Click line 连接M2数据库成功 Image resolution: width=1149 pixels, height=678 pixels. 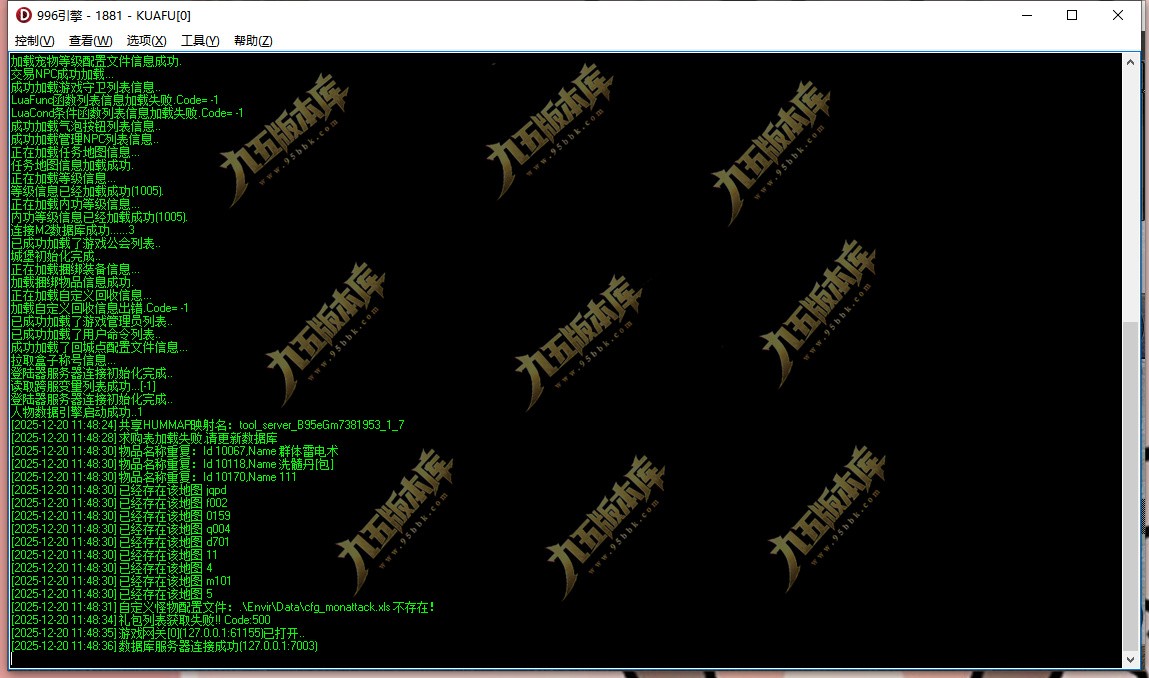coord(73,231)
